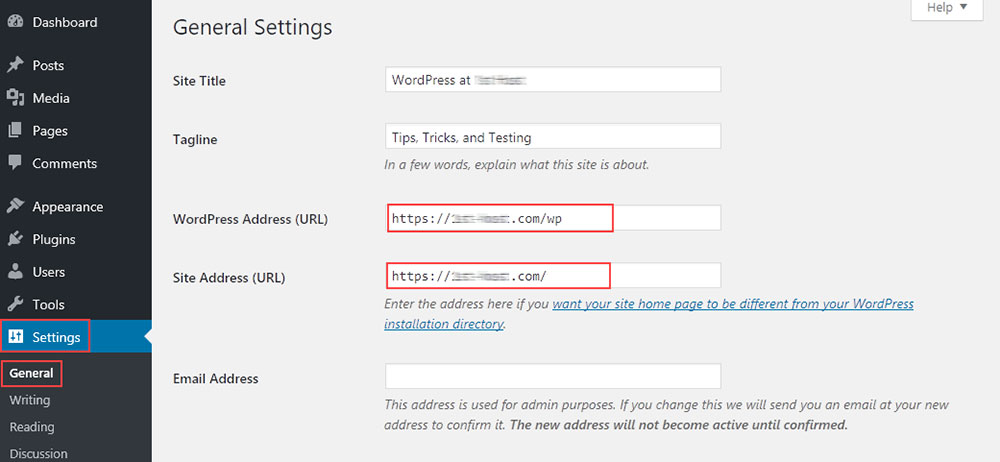Select the empty Email Address field

tap(553, 376)
